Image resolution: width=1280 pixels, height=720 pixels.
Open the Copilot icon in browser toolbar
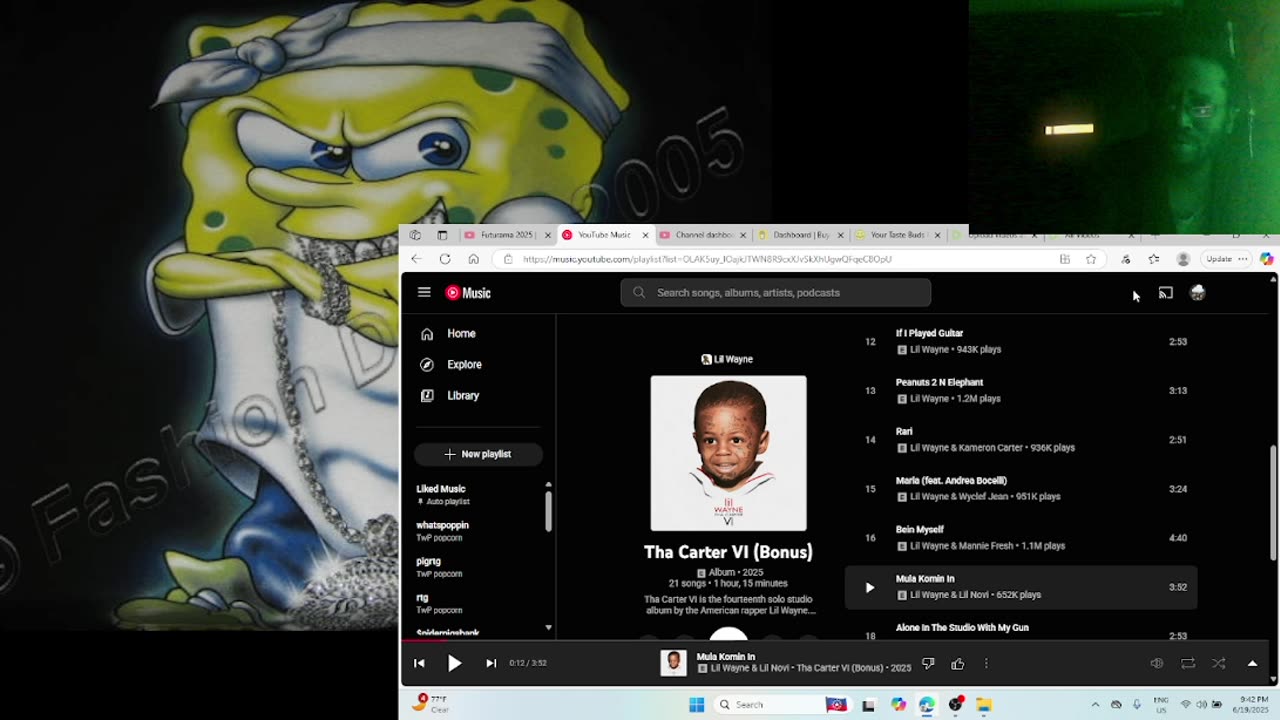pyautogui.click(x=1266, y=259)
